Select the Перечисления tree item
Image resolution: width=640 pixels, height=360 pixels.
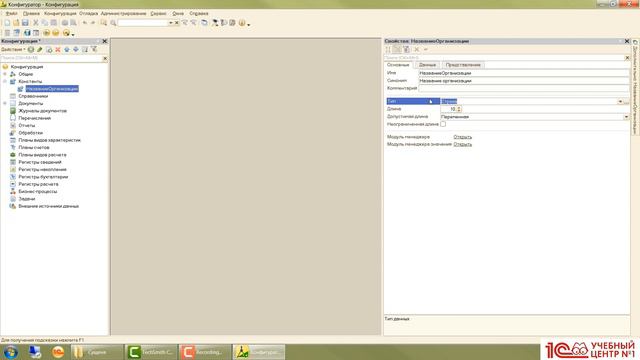point(35,118)
